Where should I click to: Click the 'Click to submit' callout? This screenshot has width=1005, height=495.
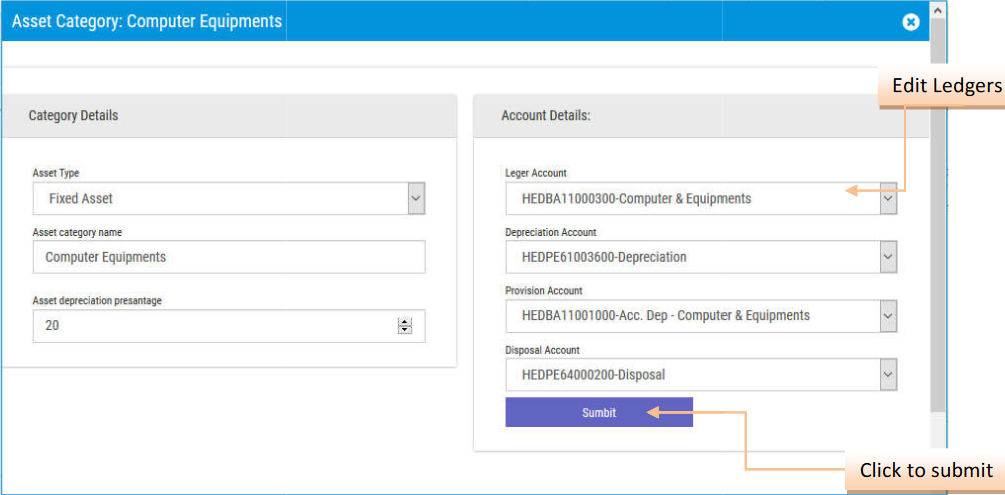point(925,471)
